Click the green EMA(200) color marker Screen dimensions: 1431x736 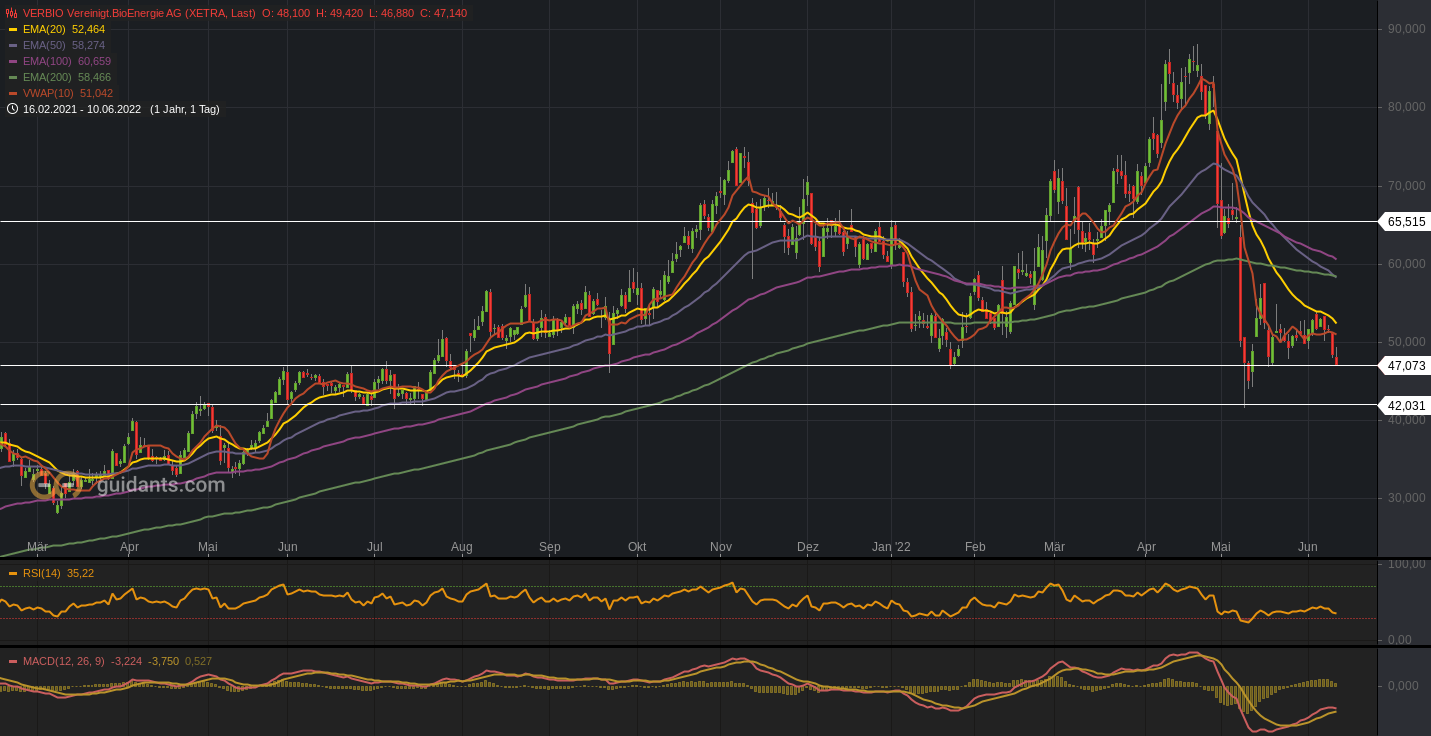13,77
